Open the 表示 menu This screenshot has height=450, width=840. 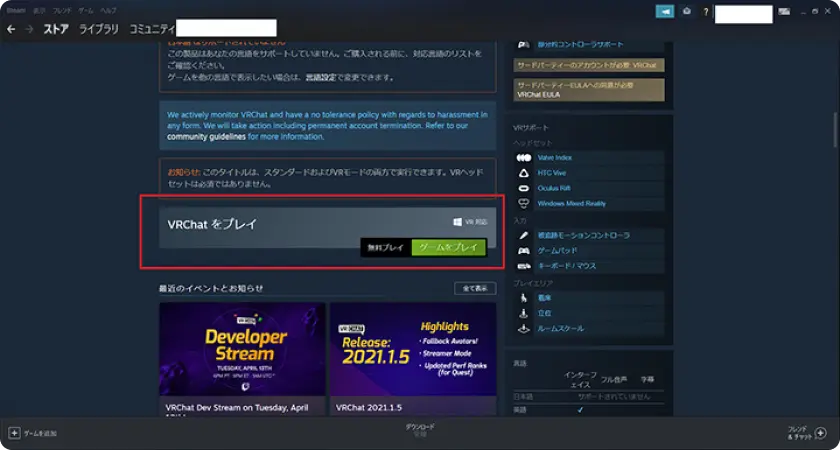coord(39,11)
